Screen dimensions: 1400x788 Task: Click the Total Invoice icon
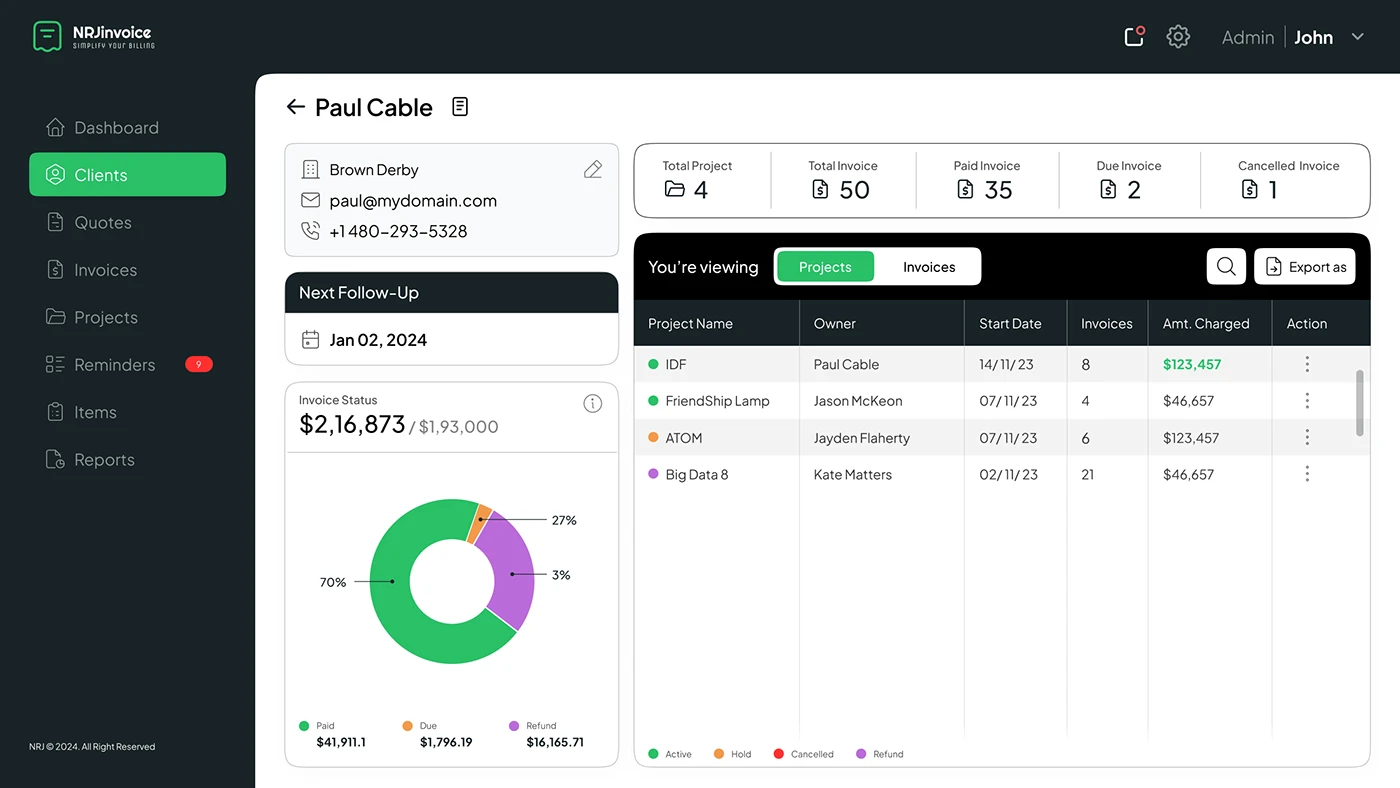(x=820, y=189)
